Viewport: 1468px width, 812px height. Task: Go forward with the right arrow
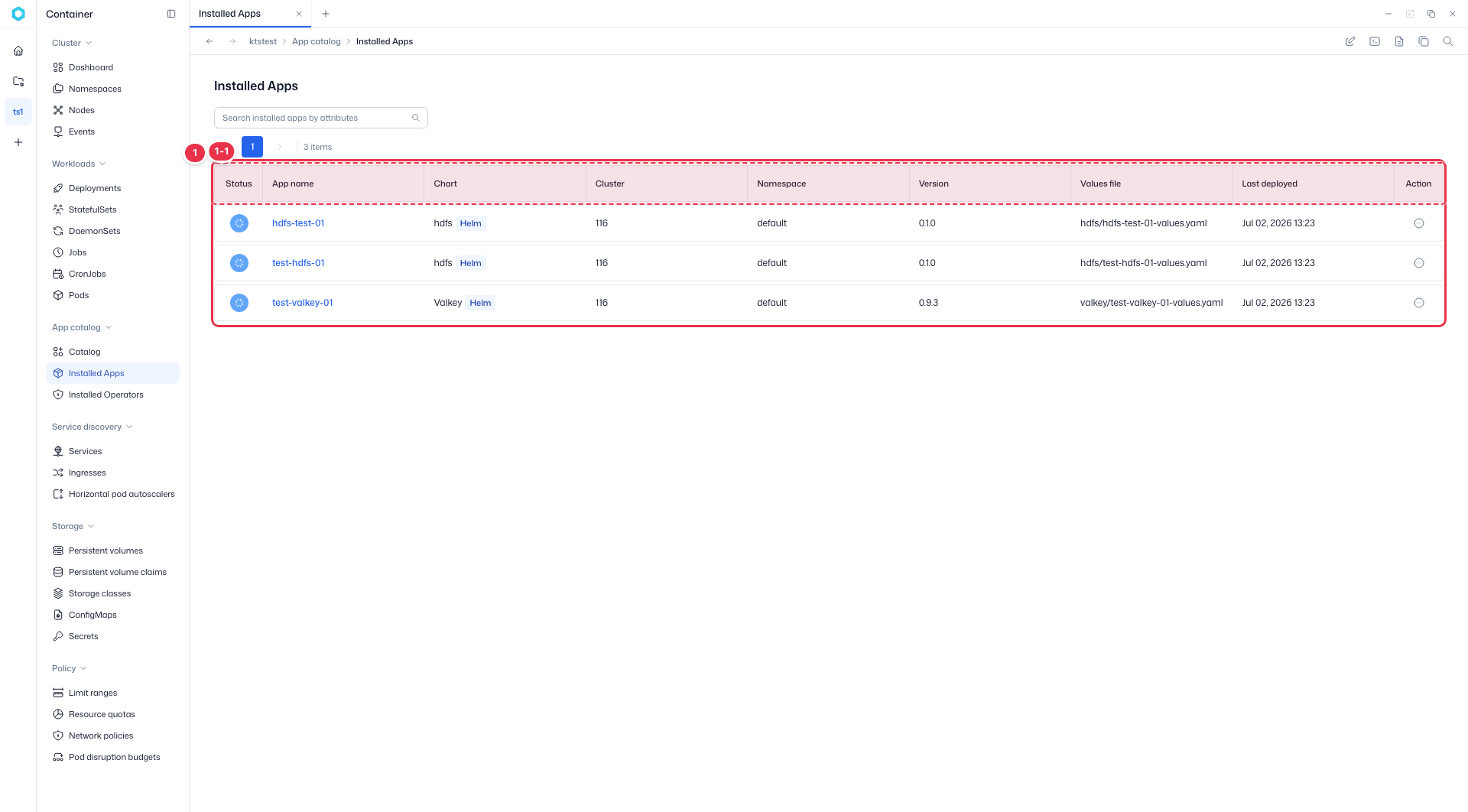[x=232, y=41]
